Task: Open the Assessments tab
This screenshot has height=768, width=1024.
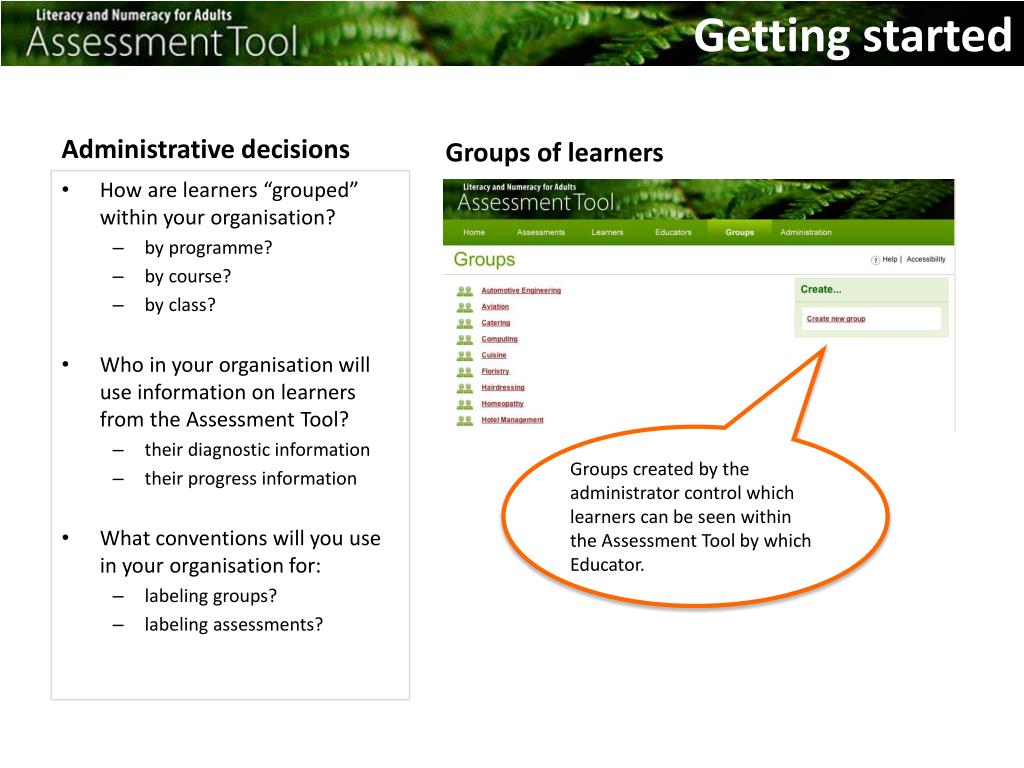Action: pos(541,232)
